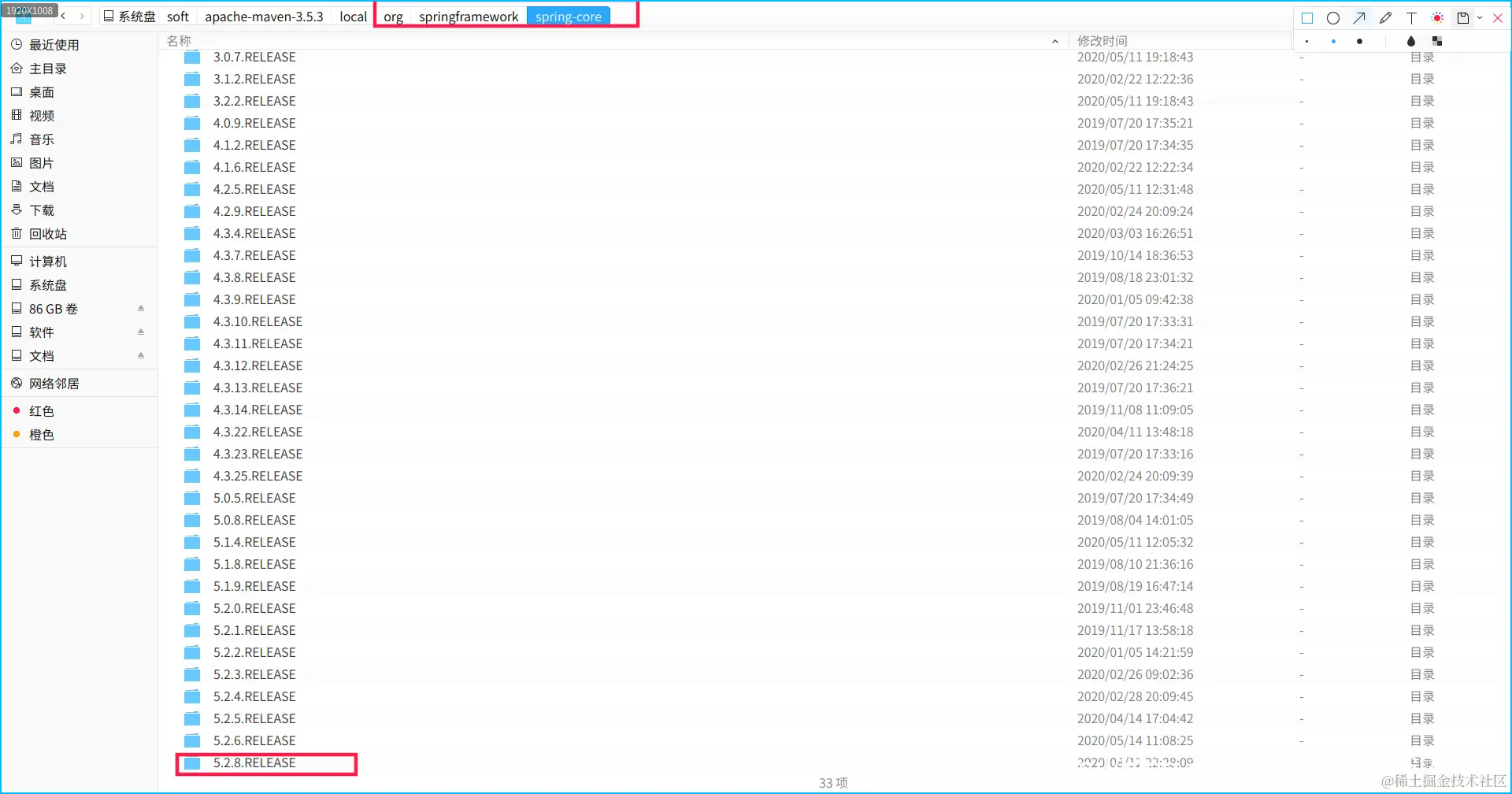Select the 5.2.6.RELEASE folder name
Image resolution: width=1512 pixels, height=794 pixels.
254,740
